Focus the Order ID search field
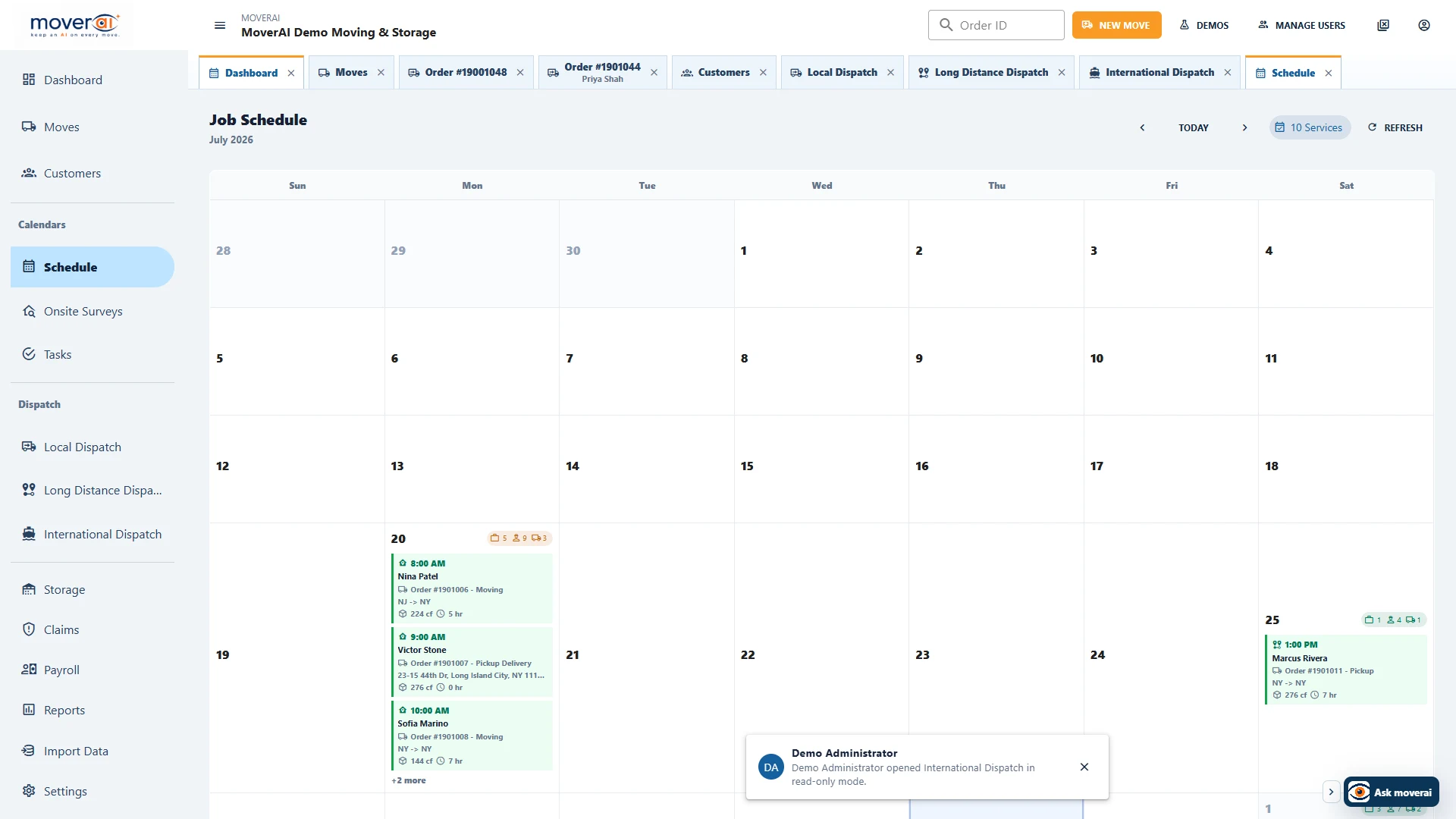1456x819 pixels. (x=996, y=25)
